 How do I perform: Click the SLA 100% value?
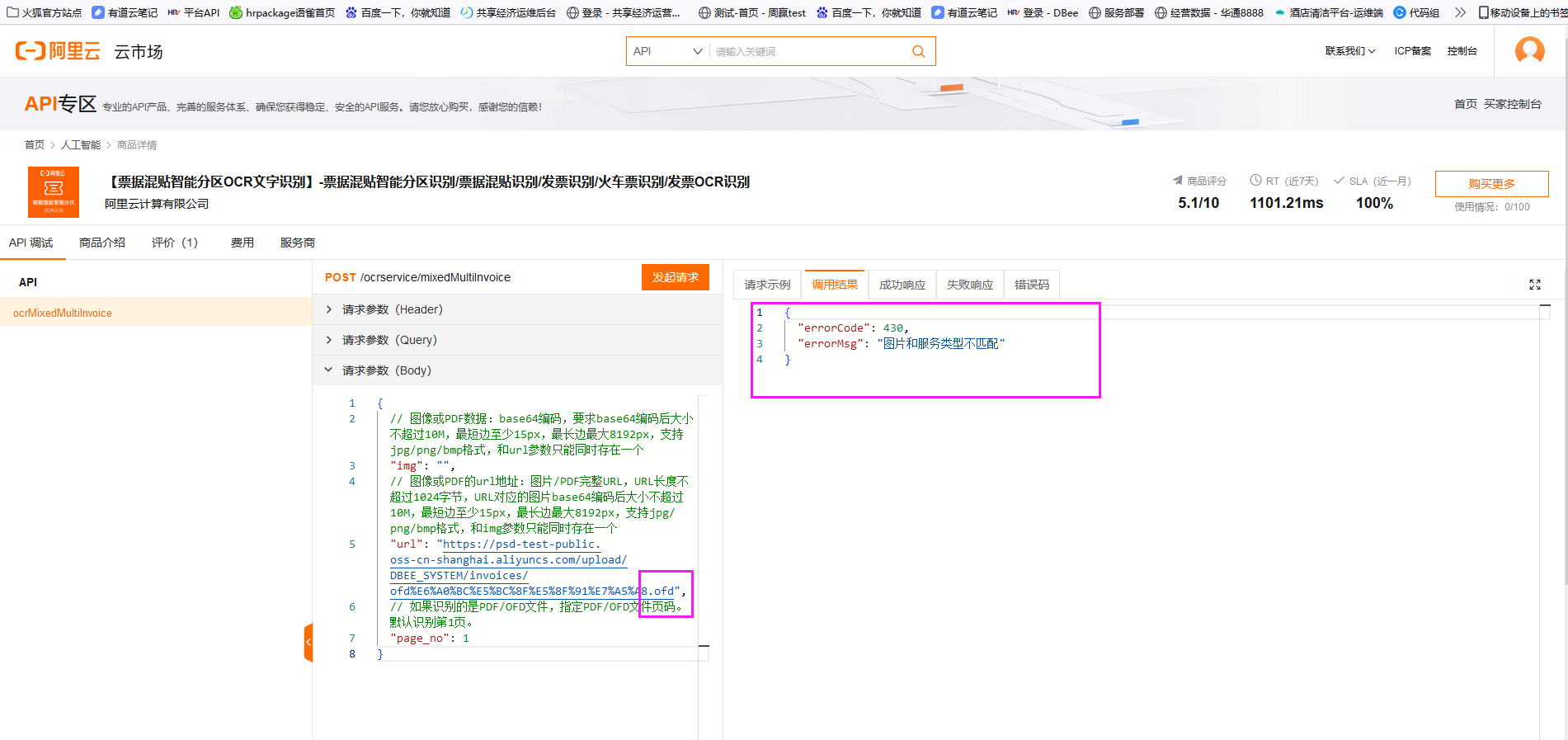1374,203
